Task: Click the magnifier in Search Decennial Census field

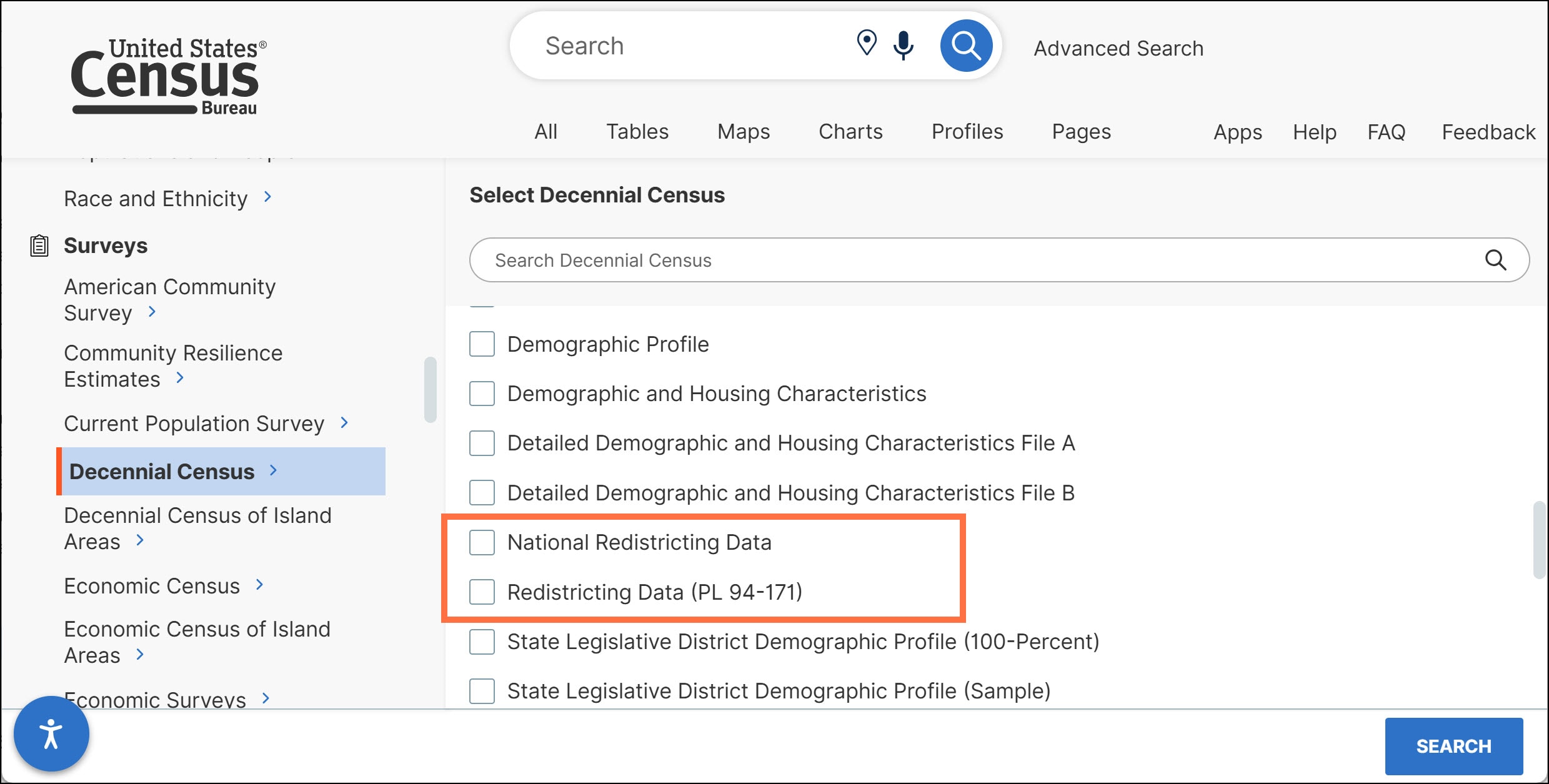Action: click(x=1495, y=260)
